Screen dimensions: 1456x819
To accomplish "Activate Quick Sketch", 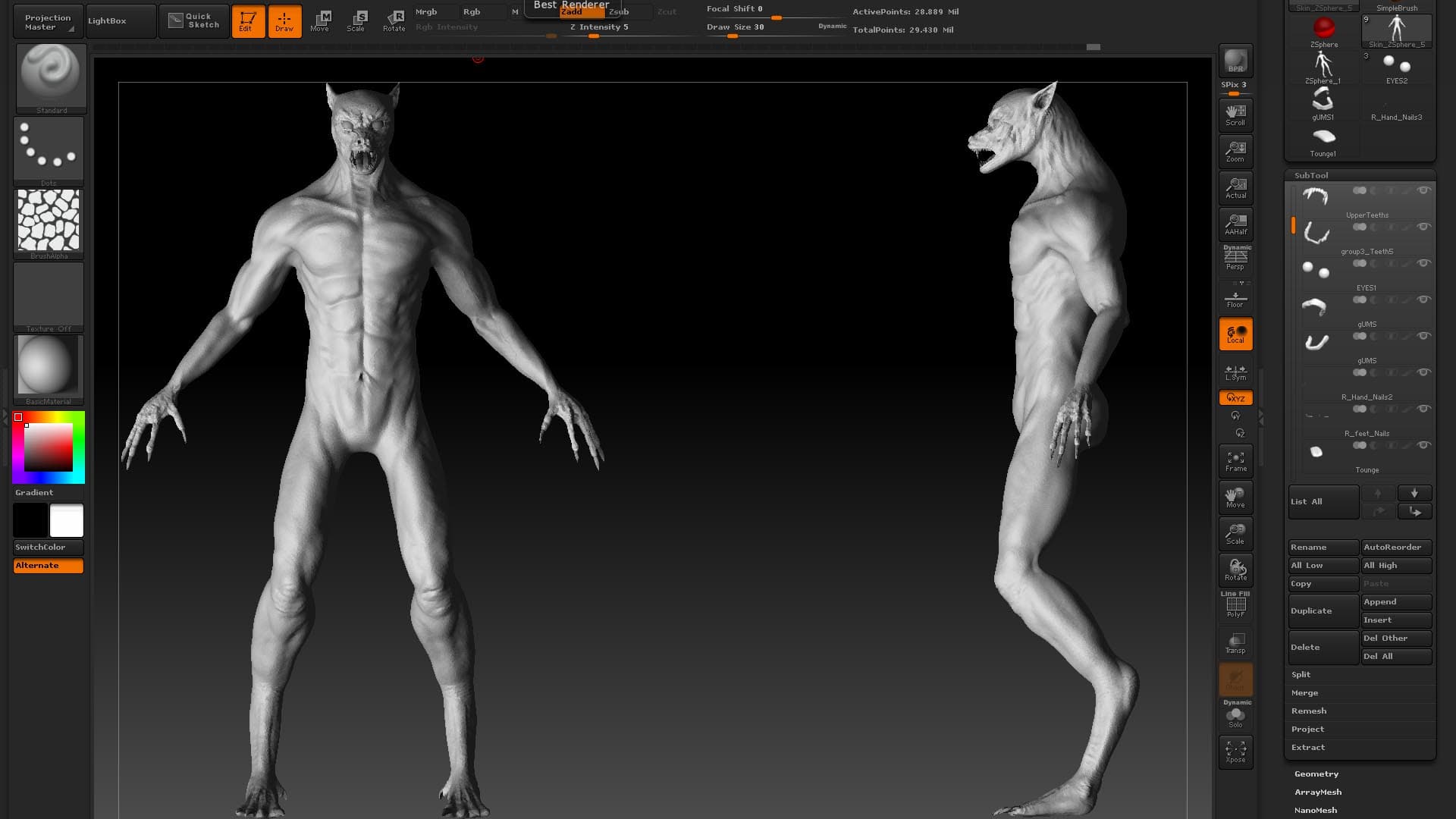I will [194, 21].
